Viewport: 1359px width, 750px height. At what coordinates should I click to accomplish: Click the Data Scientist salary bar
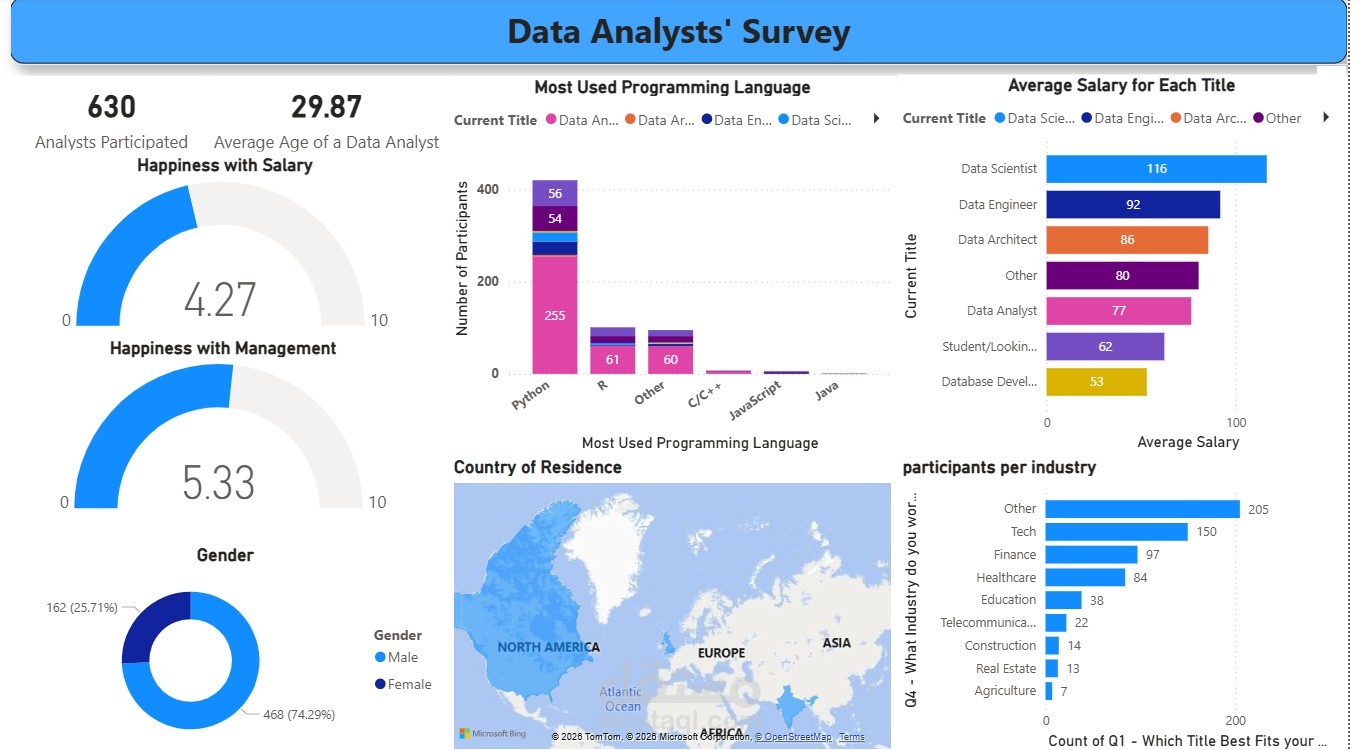click(1155, 168)
